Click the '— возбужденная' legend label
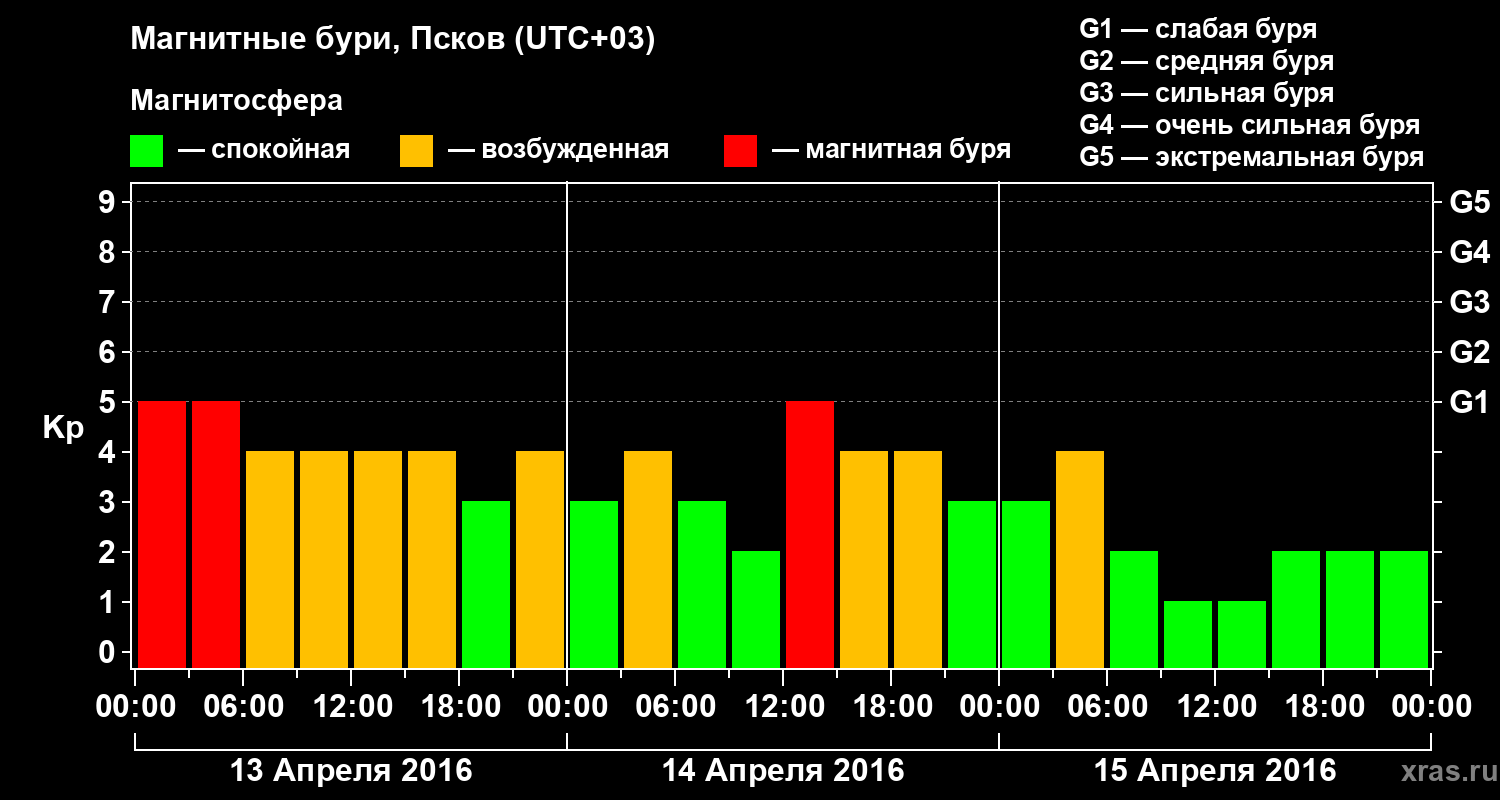Viewport: 1500px width, 800px height. (558, 150)
